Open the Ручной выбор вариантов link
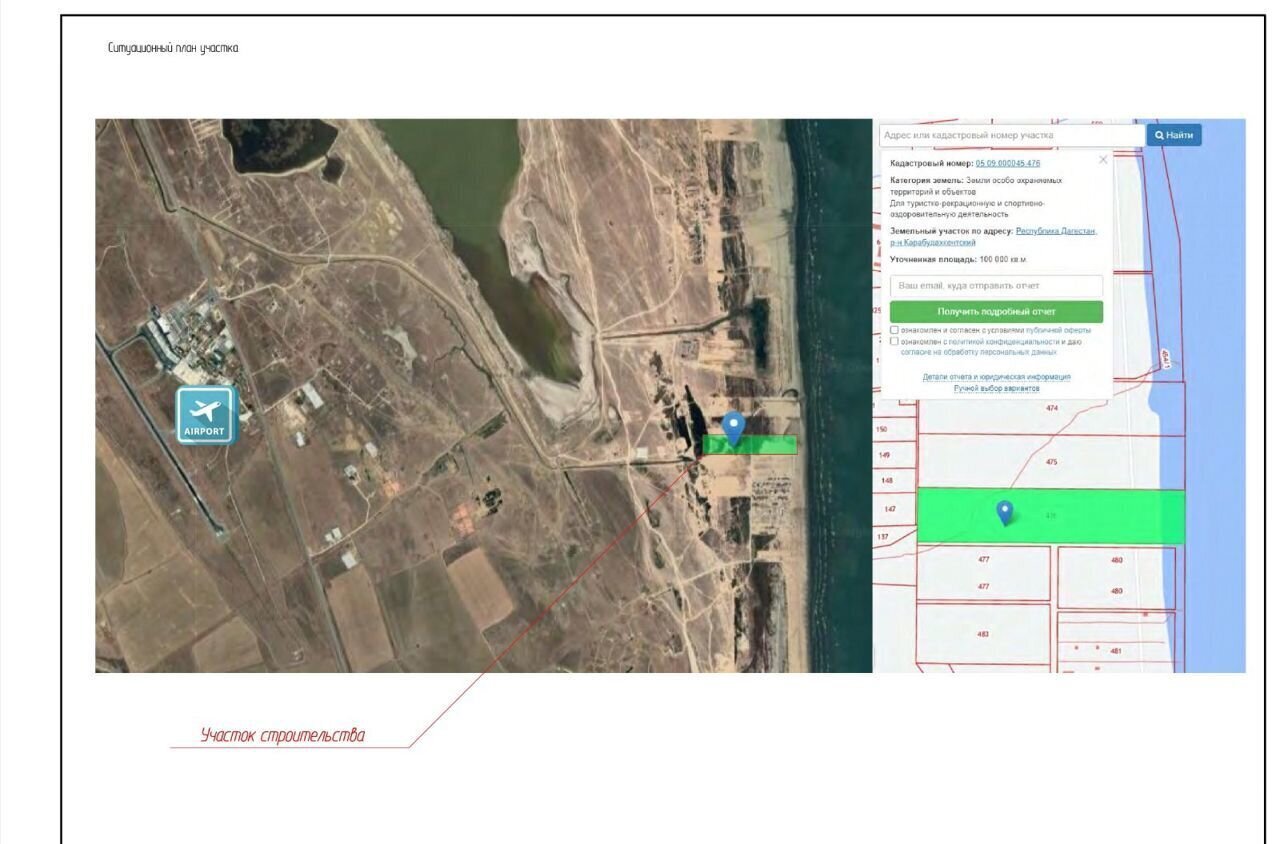 pyautogui.click(x=996, y=388)
